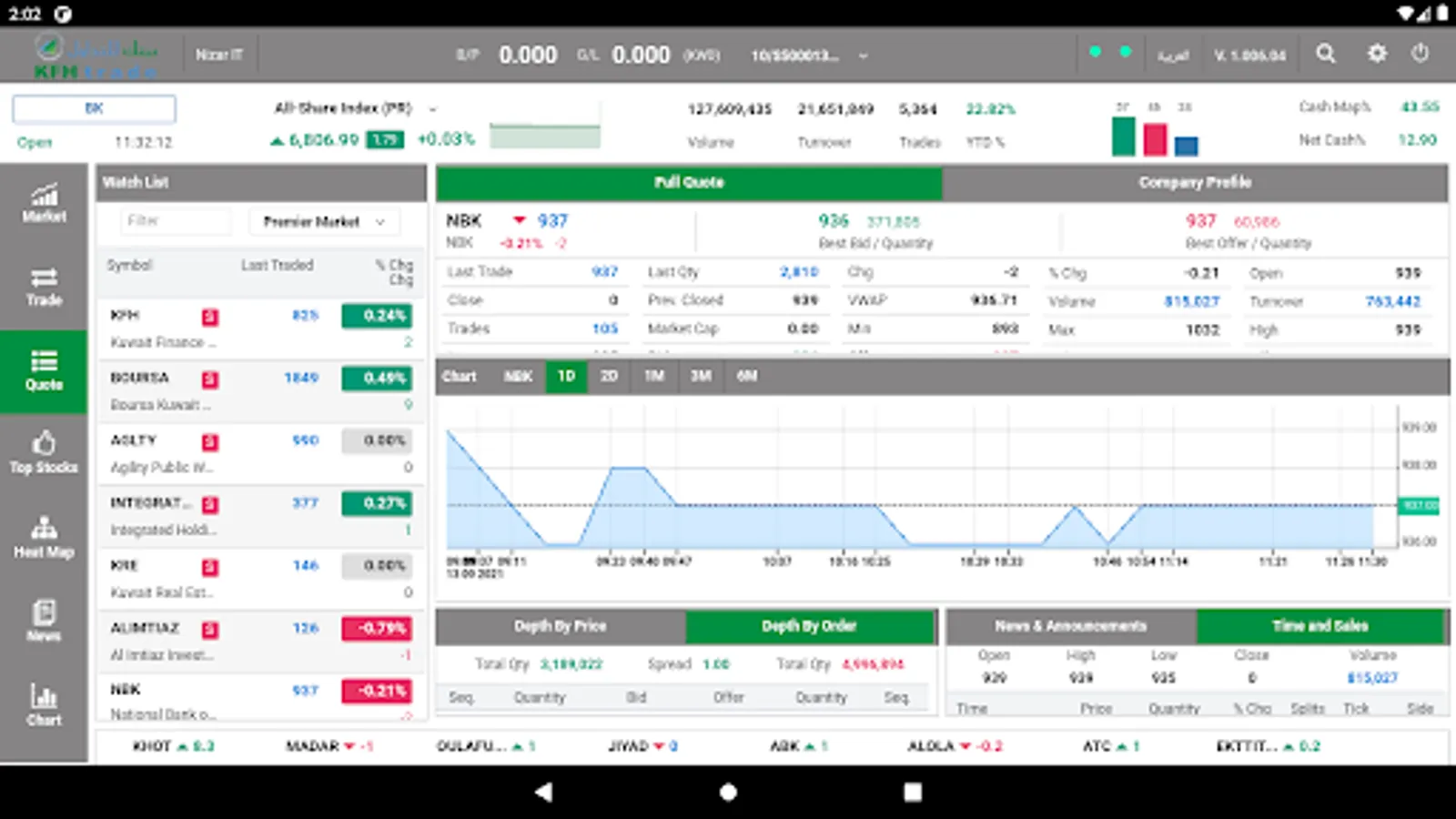
Task: Click the red S badge on KFH row
Action: coord(210,317)
